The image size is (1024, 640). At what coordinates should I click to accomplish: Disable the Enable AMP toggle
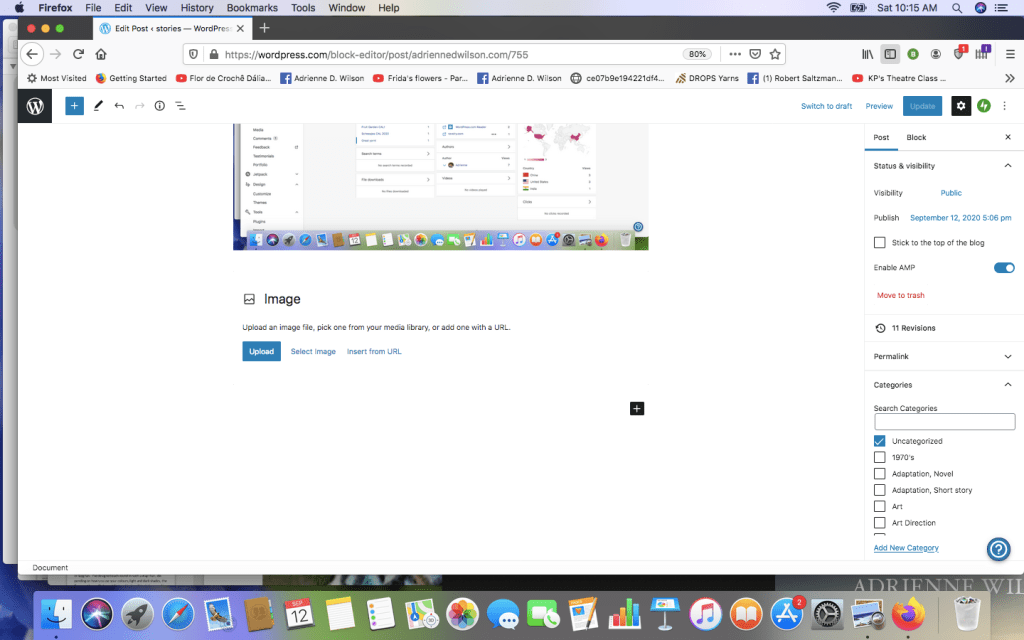point(1003,268)
